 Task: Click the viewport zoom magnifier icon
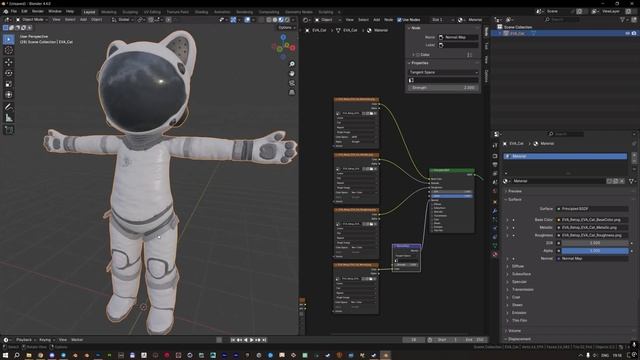point(292,64)
